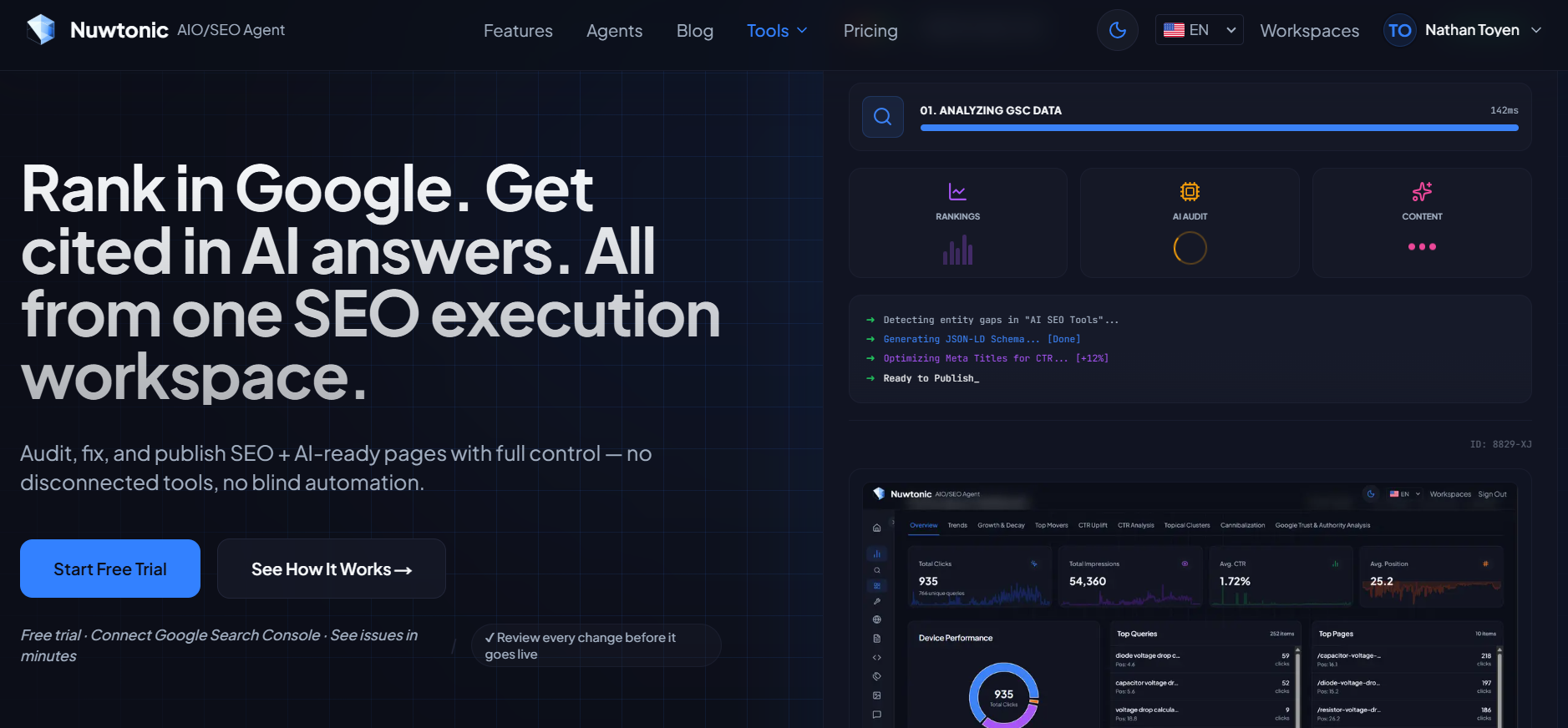Click the grid icon in the preview sidebar
Image resolution: width=1568 pixels, height=728 pixels.
[876, 586]
